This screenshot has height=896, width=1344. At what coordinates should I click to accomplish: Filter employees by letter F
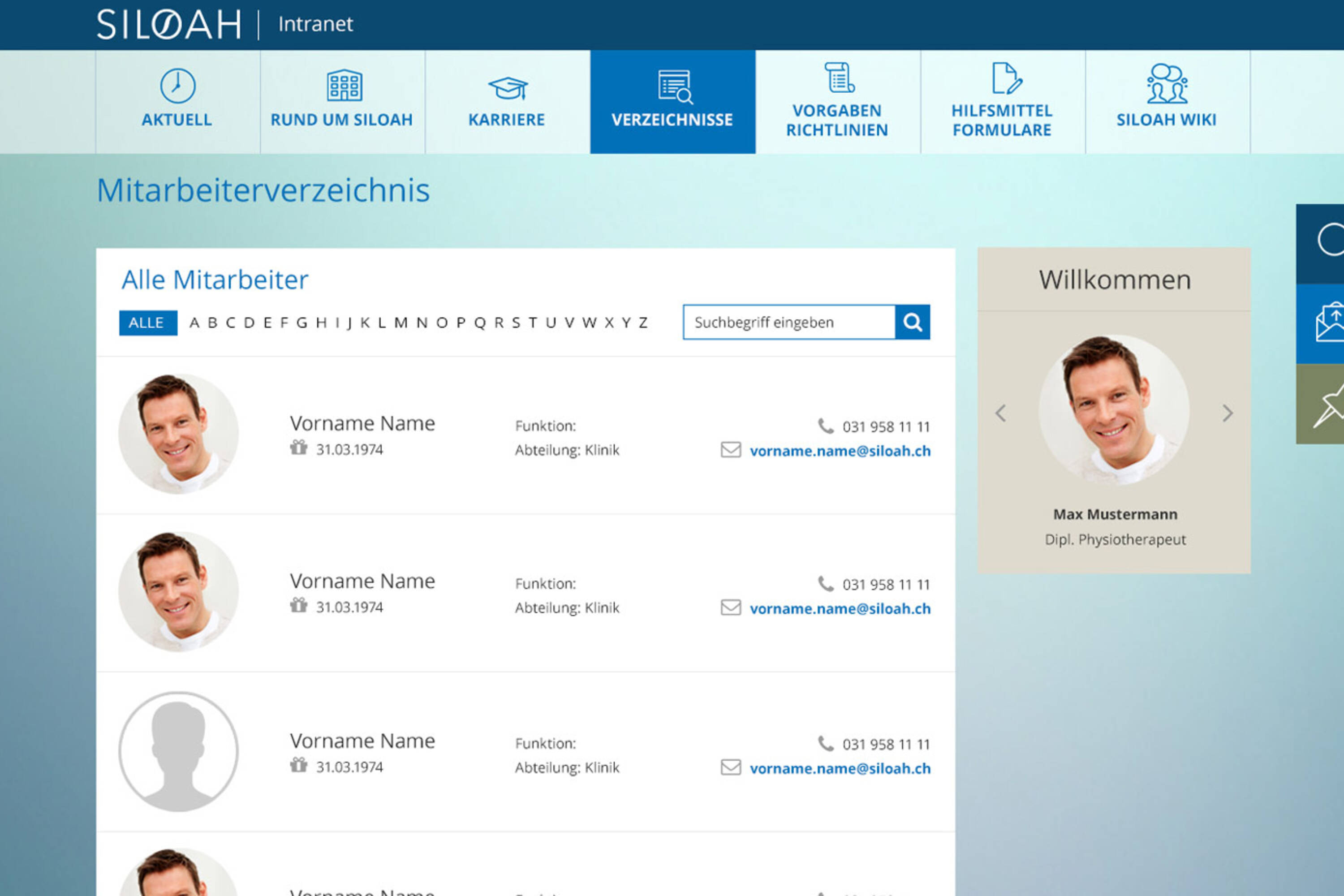click(x=284, y=323)
